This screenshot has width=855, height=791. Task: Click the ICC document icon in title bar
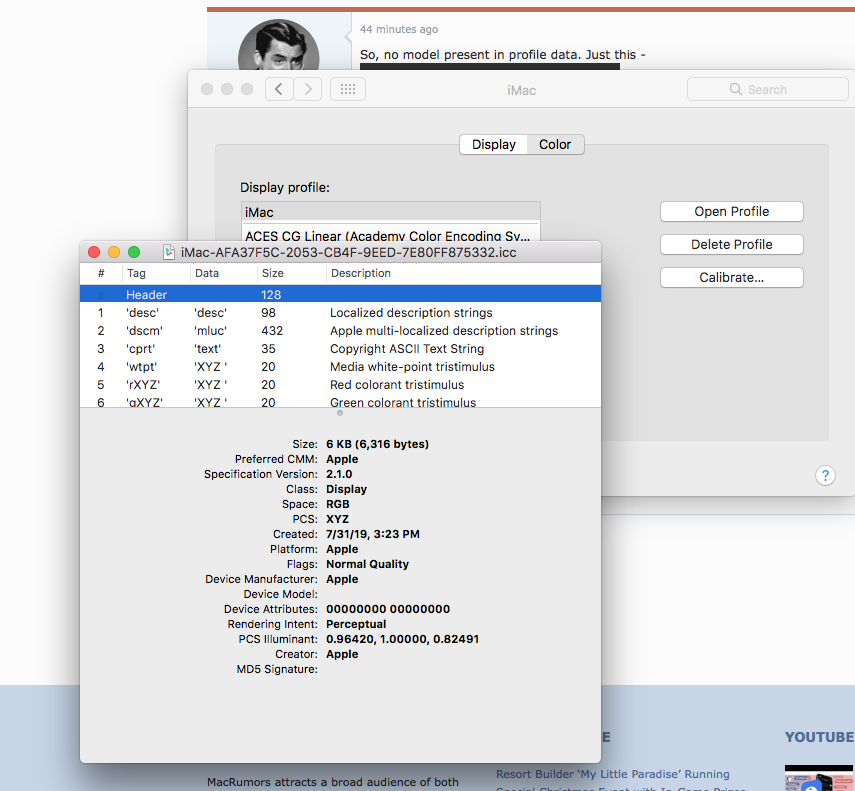[169, 252]
